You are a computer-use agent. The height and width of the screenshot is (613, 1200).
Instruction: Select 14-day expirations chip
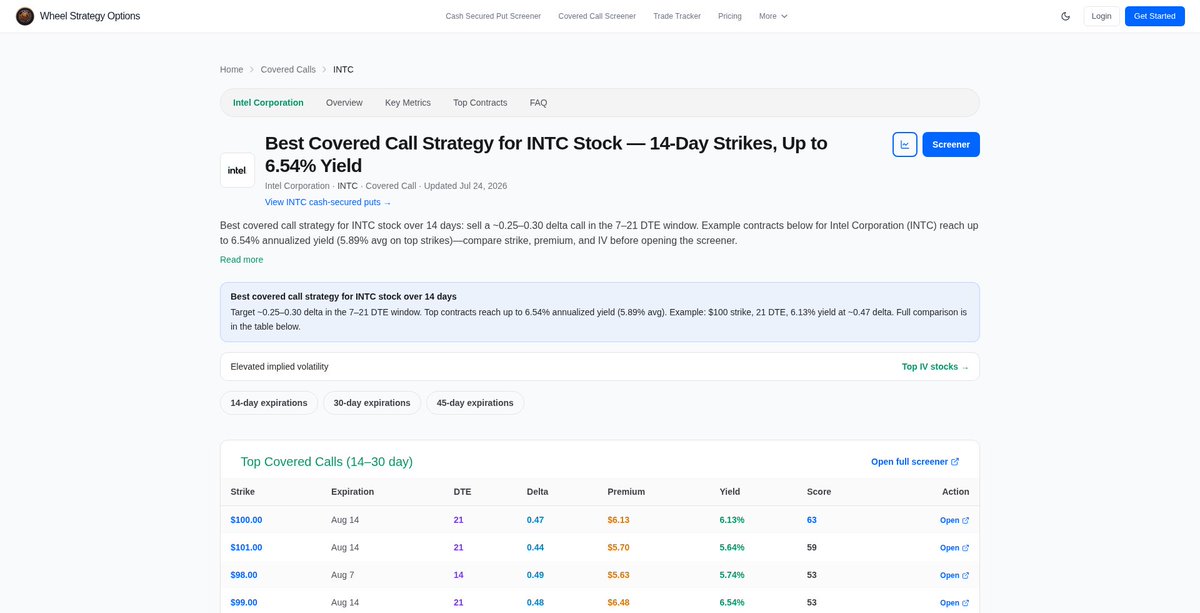coord(269,403)
